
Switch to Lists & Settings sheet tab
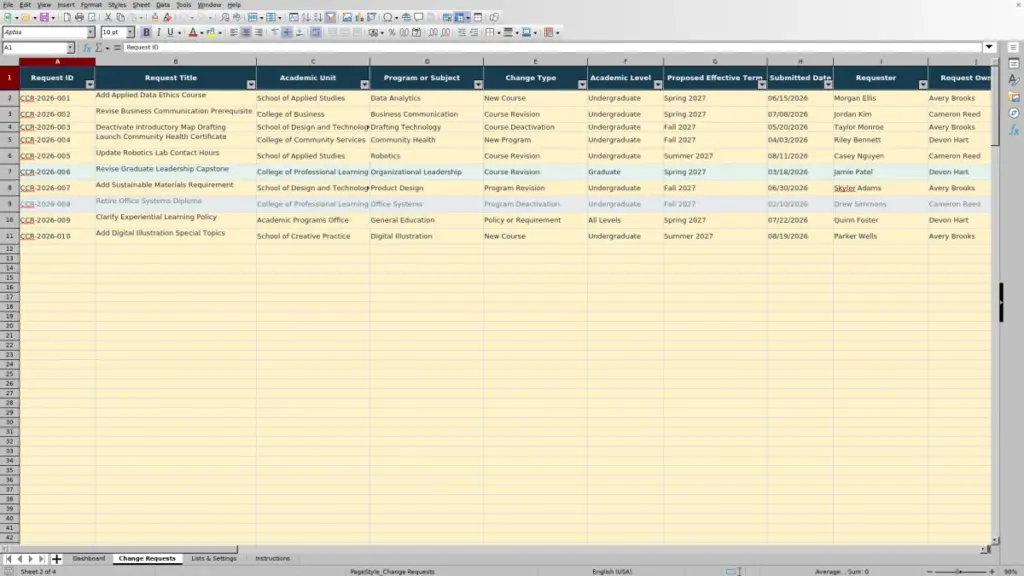(214, 558)
